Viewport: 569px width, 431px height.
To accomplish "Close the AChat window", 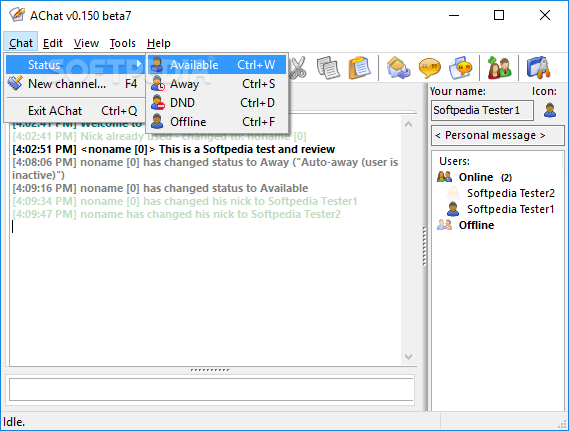I will [544, 15].
